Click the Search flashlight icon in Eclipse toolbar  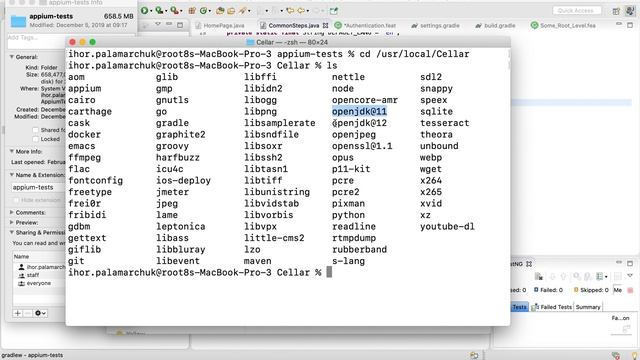(x=243, y=11)
